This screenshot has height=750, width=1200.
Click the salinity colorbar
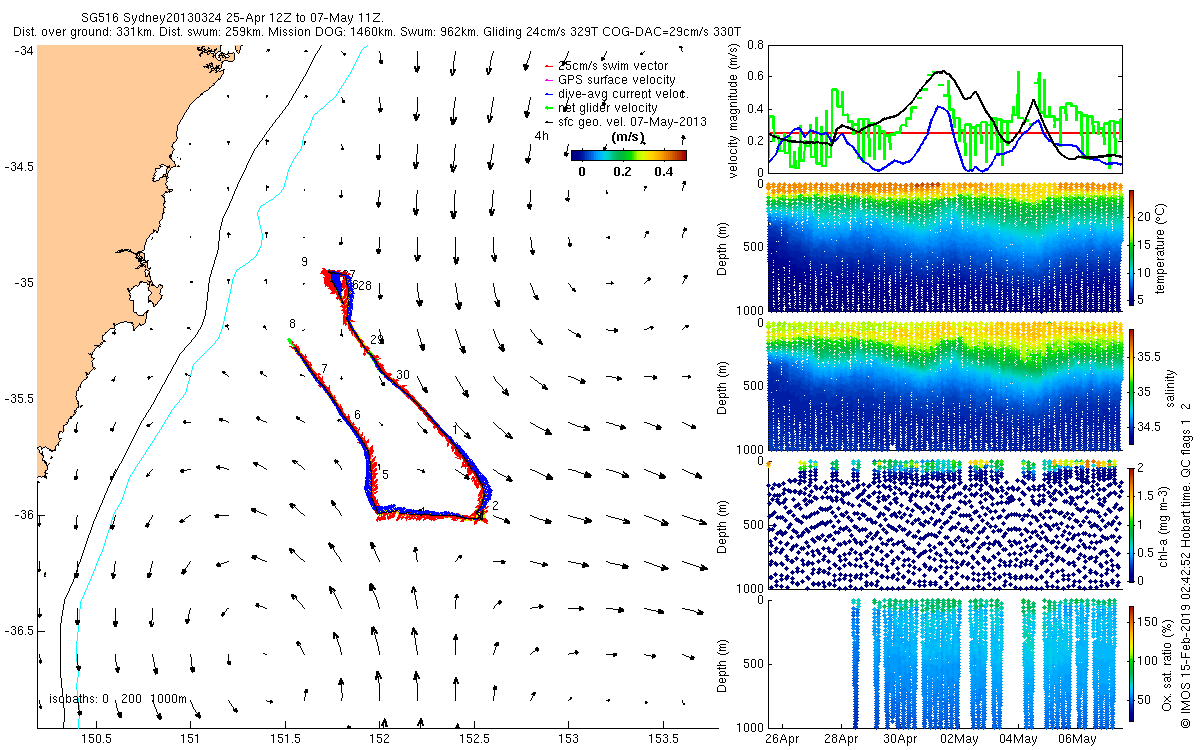point(1132,386)
